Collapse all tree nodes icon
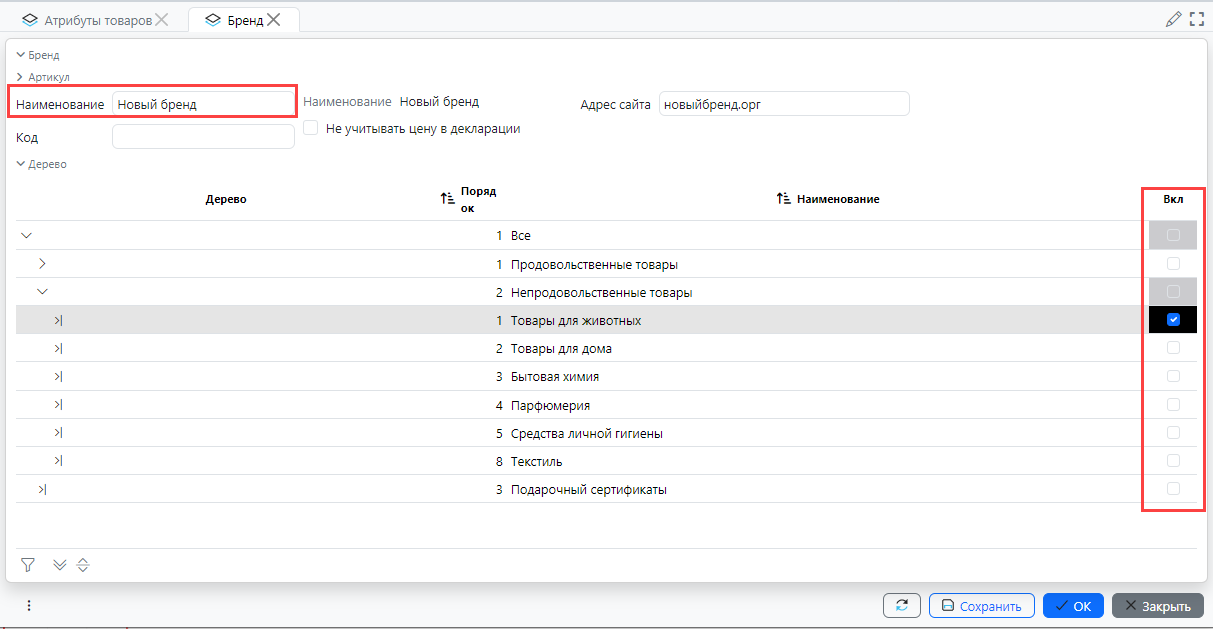 tap(83, 565)
